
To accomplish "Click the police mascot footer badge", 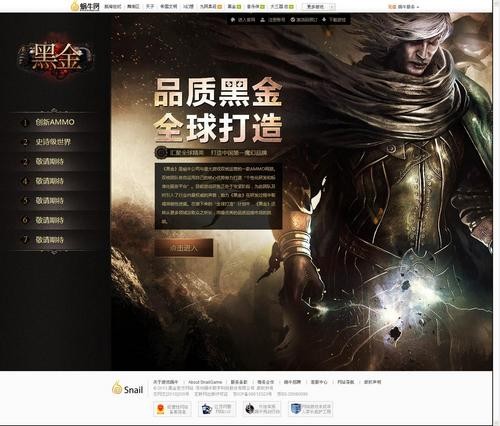I will 217,409.
